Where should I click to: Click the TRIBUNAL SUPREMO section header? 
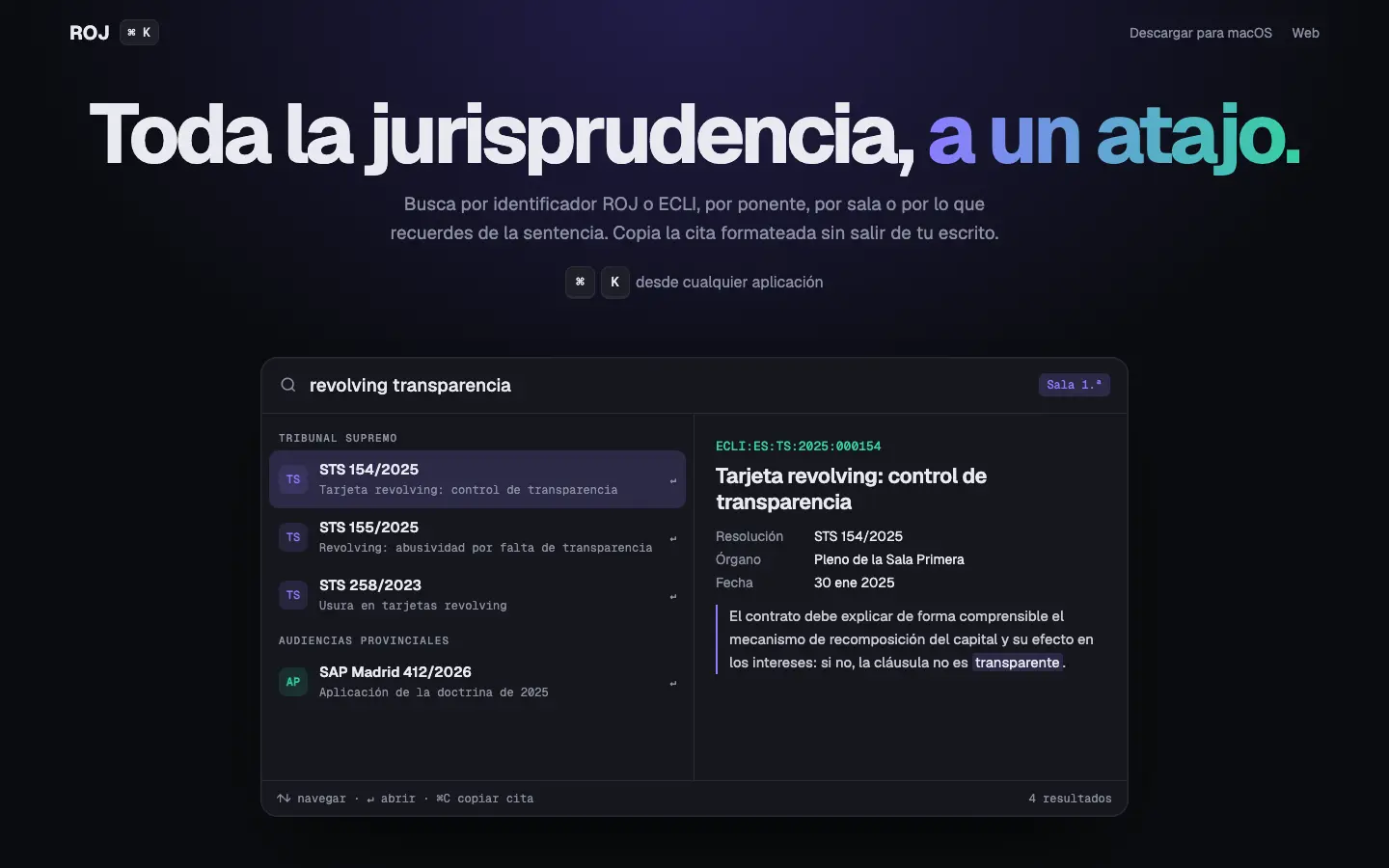click(338, 438)
